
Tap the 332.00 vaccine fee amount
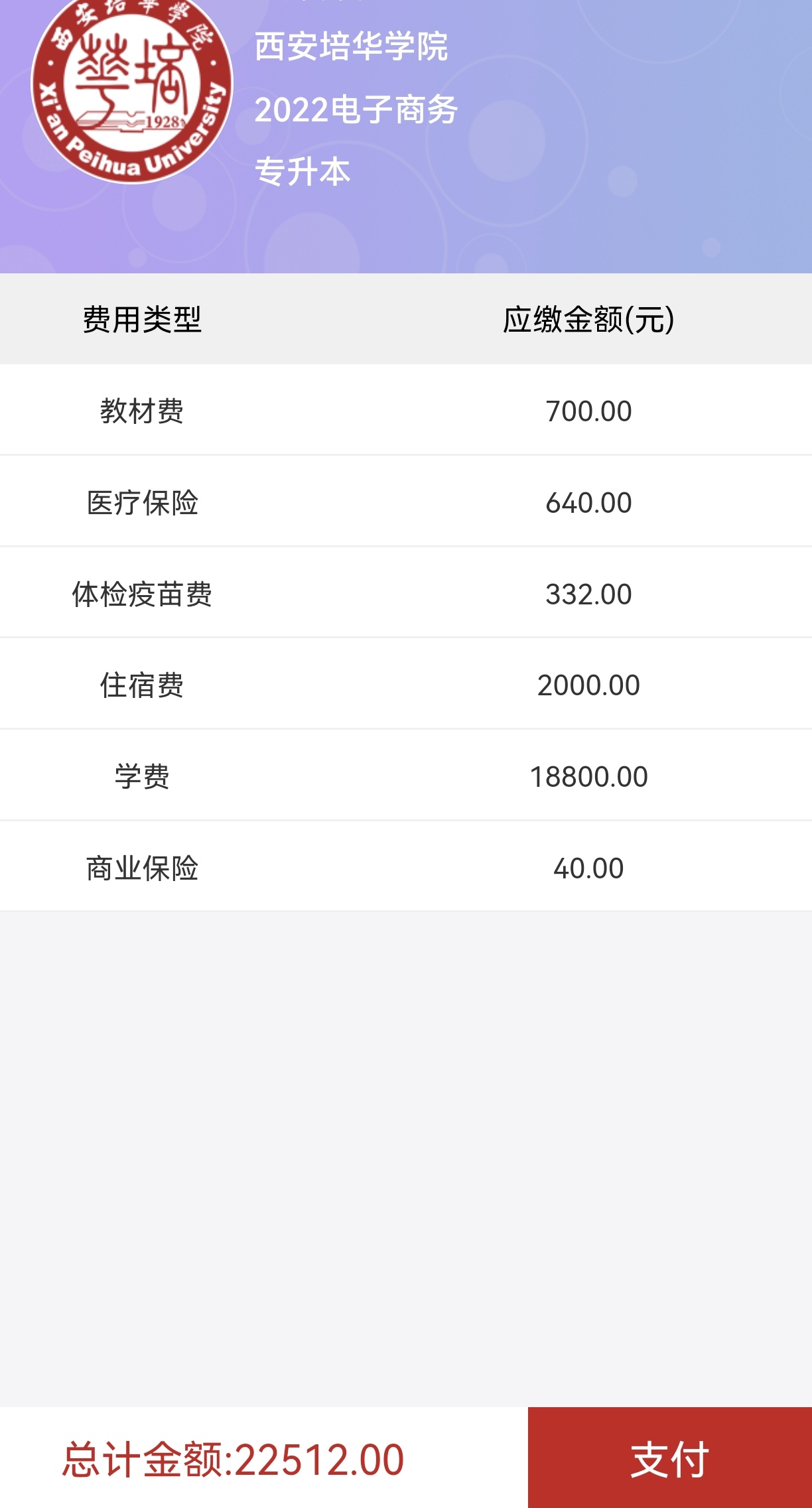(588, 594)
